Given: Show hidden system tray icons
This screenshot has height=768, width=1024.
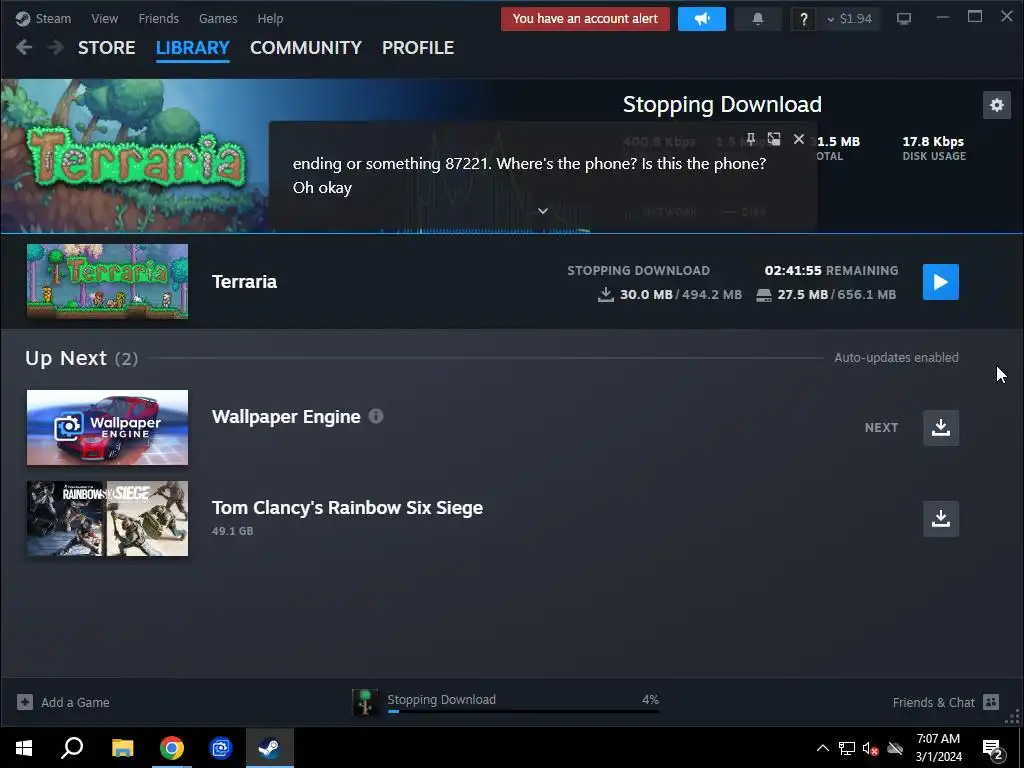Looking at the screenshot, I should (823, 748).
